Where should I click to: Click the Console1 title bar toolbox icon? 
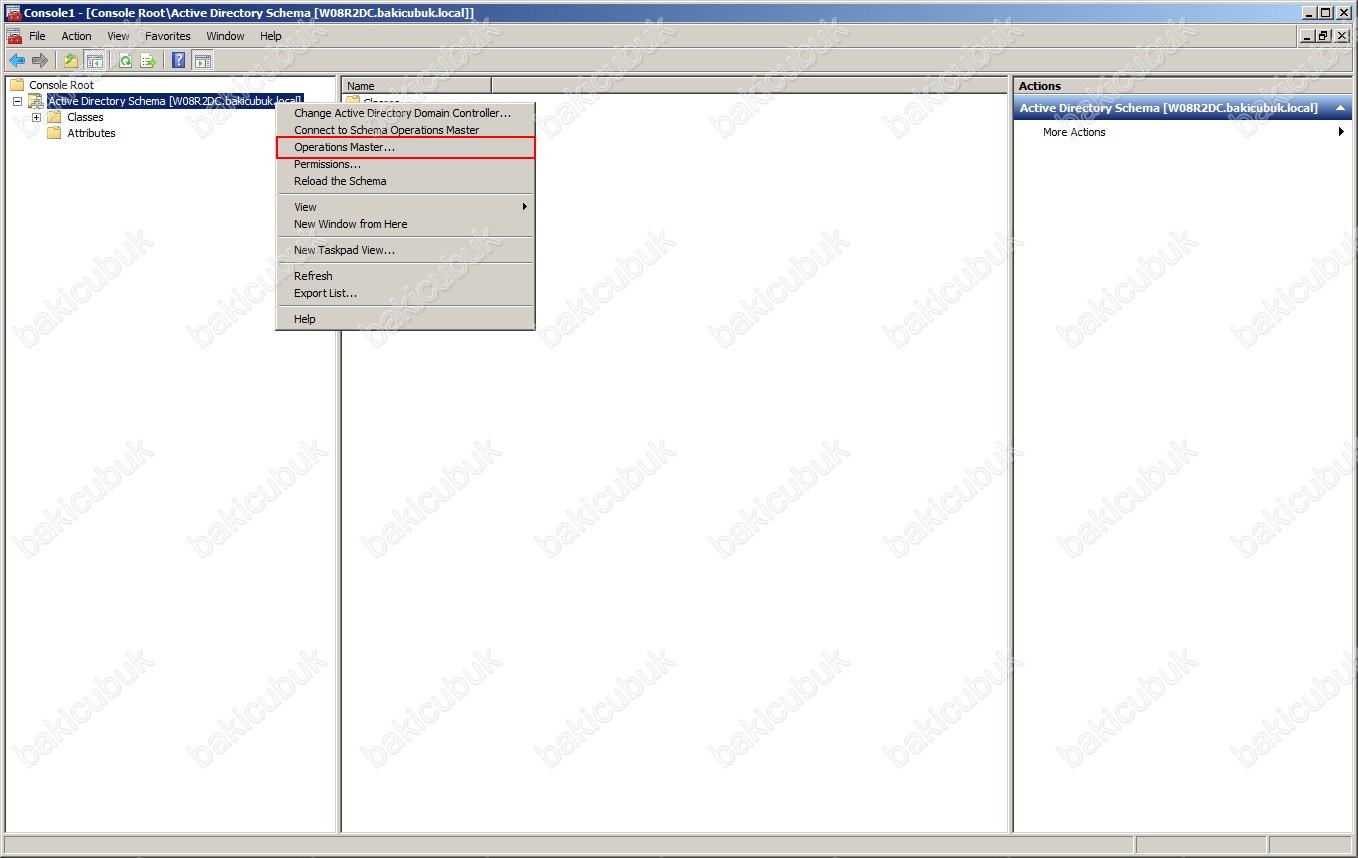point(13,12)
